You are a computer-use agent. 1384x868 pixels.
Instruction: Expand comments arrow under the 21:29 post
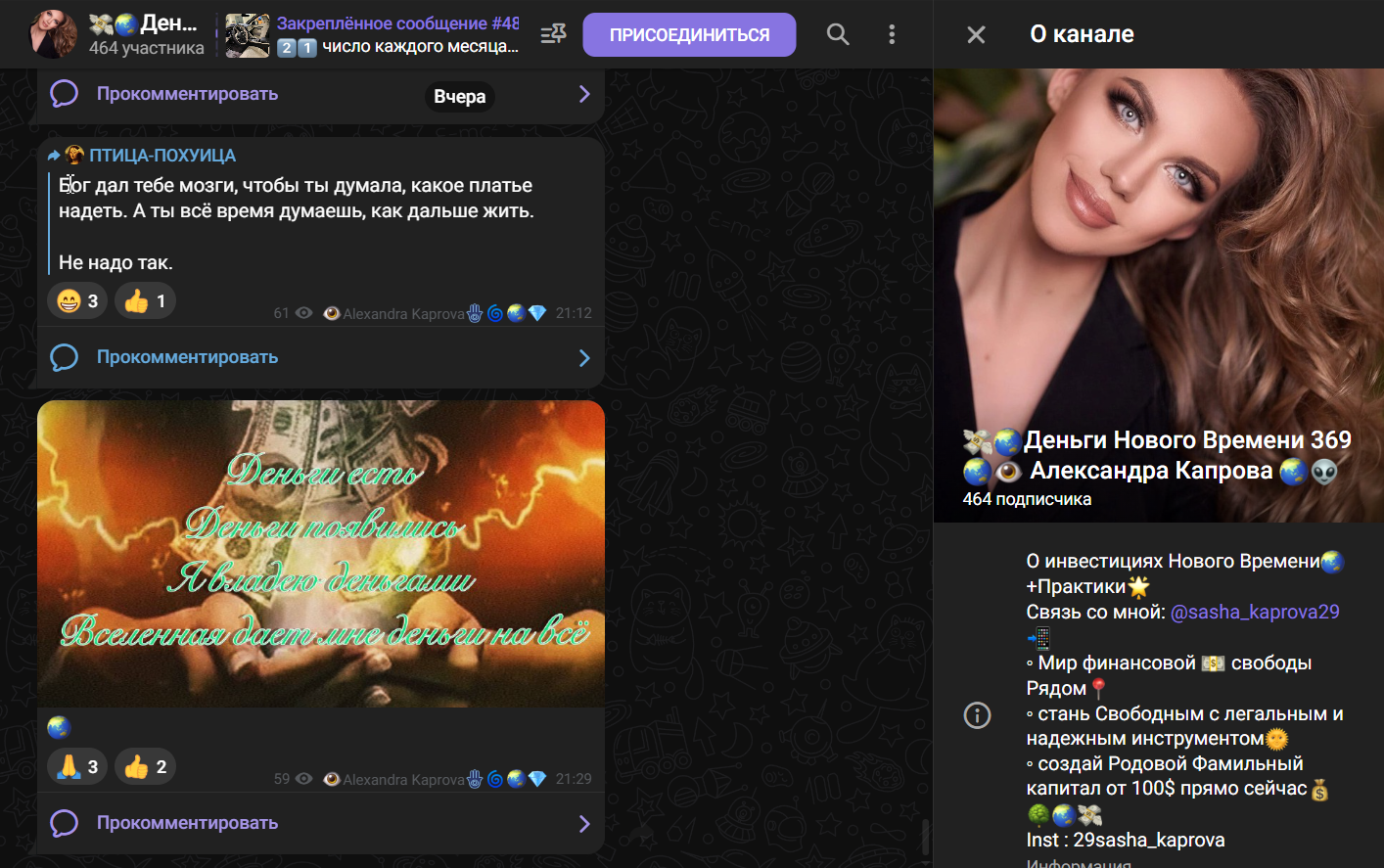coord(584,823)
